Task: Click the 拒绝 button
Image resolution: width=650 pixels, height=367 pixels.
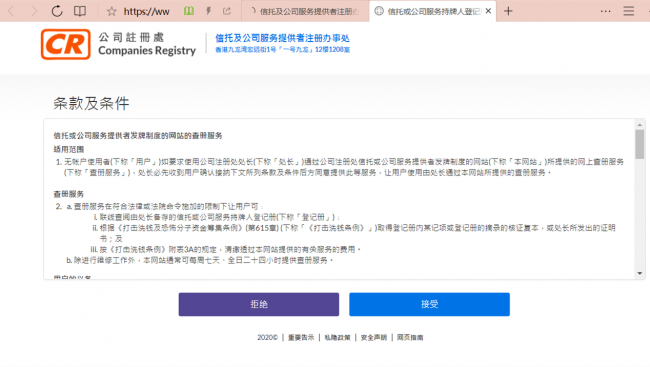Action: click(259, 304)
